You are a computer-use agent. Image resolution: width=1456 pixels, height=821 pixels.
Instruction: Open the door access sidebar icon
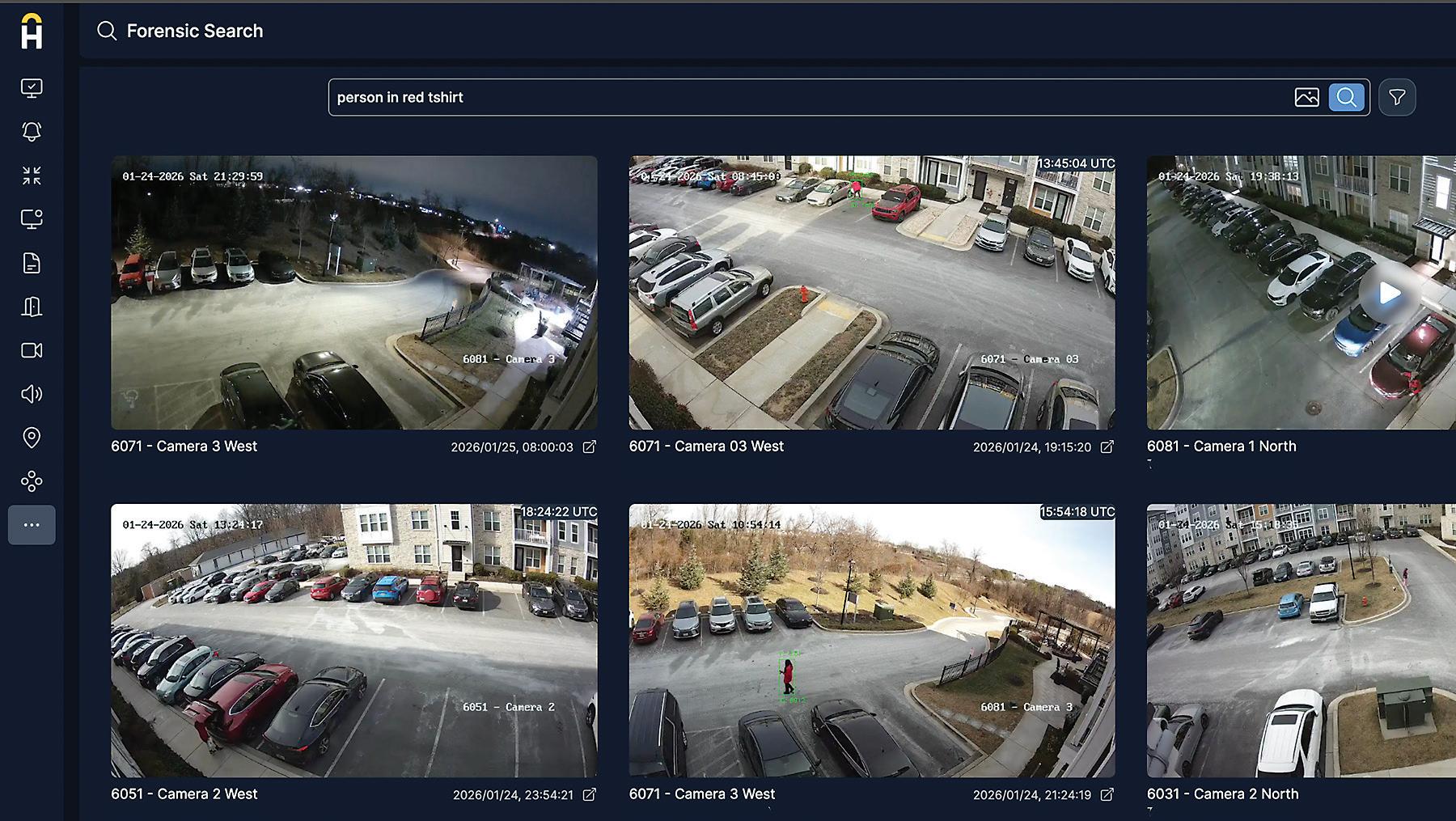32,307
